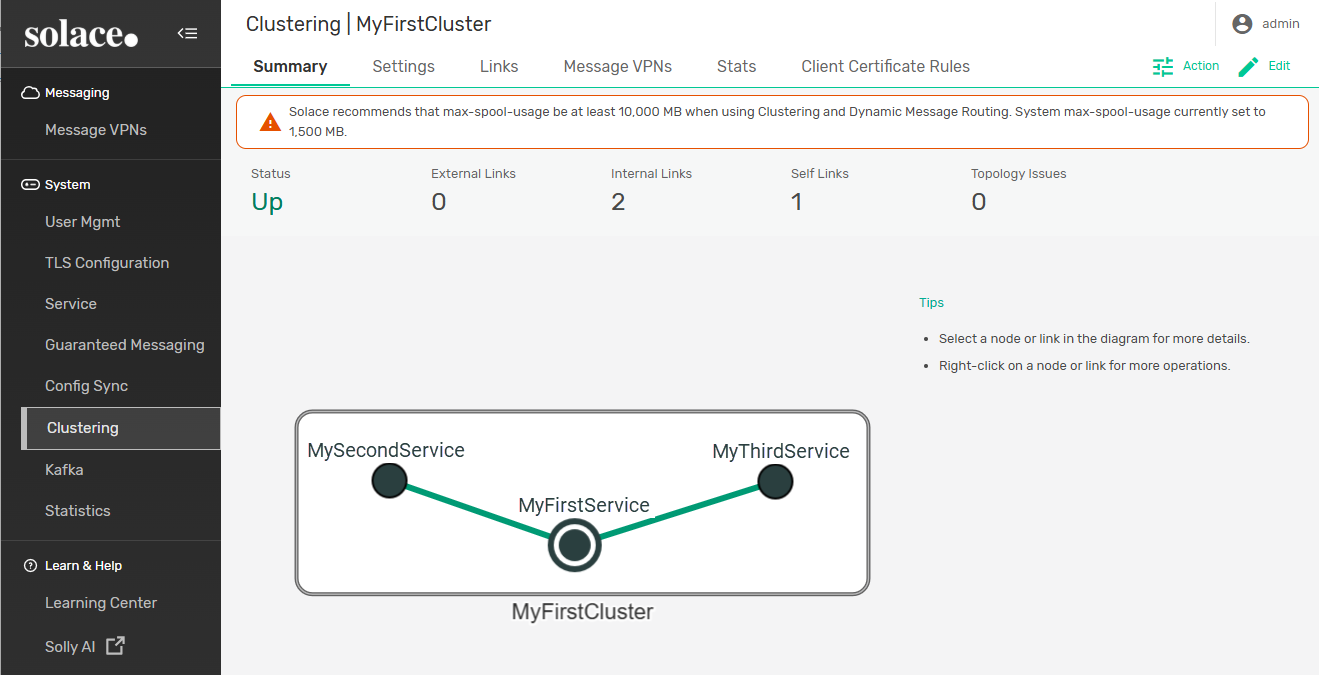Screen dimensions: 1319x675
Task: Click the admin user avatar icon
Action: [x=1242, y=24]
